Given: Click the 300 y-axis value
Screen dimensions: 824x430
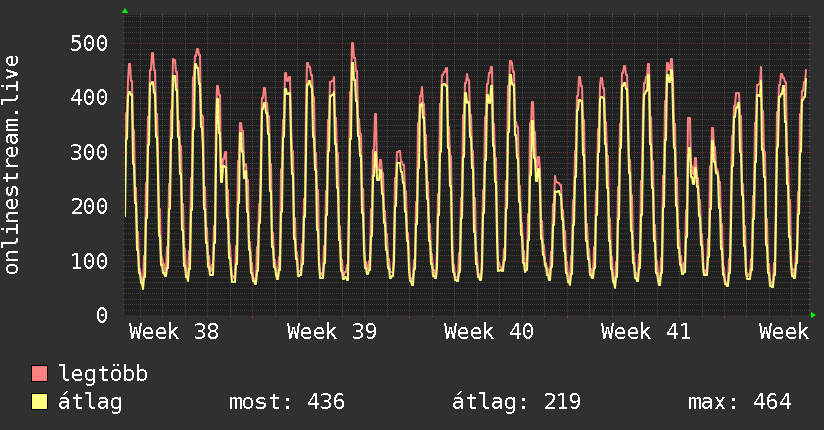Looking at the screenshot, I should [x=89, y=152].
